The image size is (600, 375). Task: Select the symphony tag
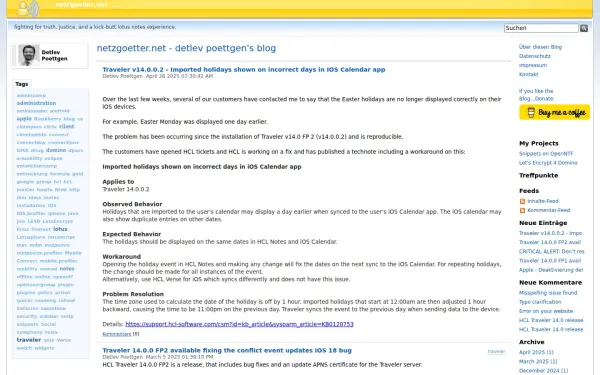29,332
